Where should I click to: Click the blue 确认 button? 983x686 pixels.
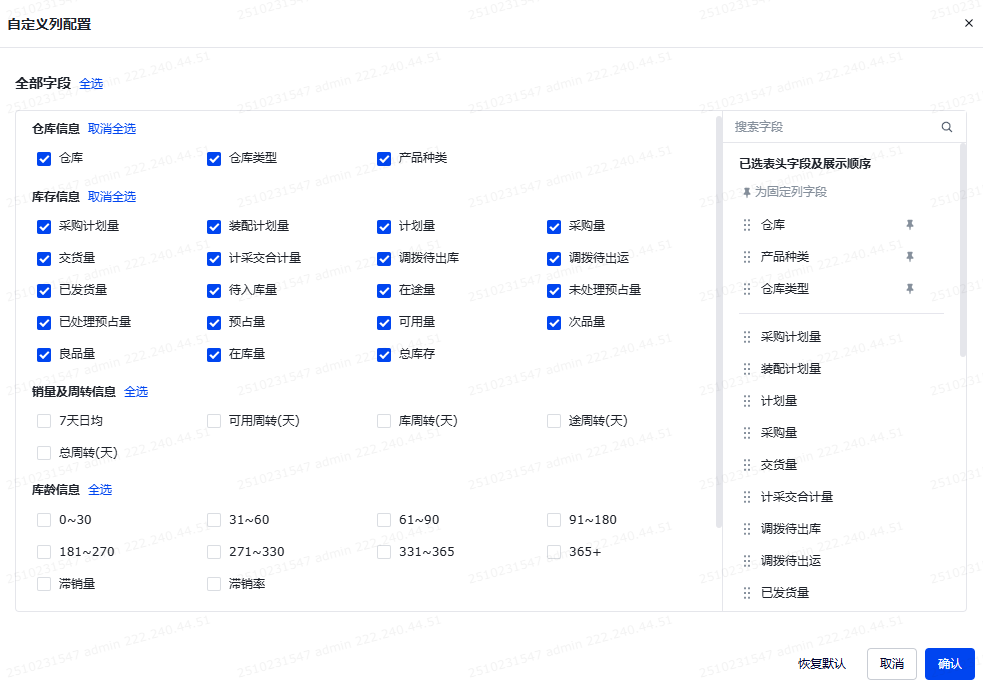(x=950, y=664)
